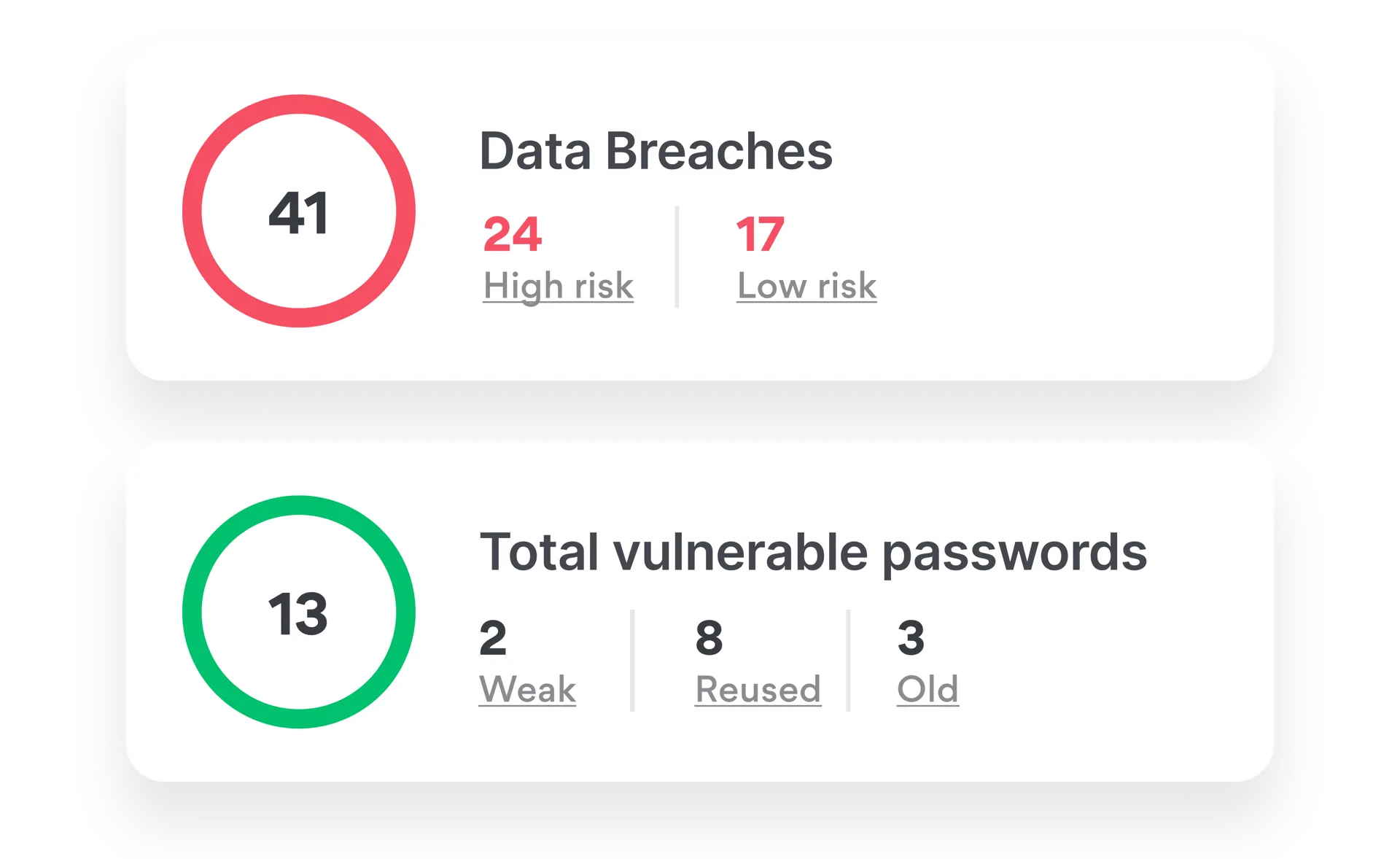The height and width of the screenshot is (859, 1400).
Task: Open the High risk breaches link
Action: (559, 286)
